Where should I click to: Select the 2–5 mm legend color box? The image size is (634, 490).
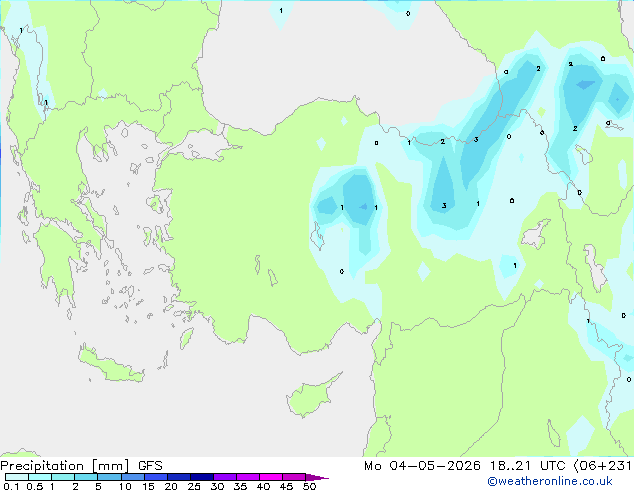point(86,477)
